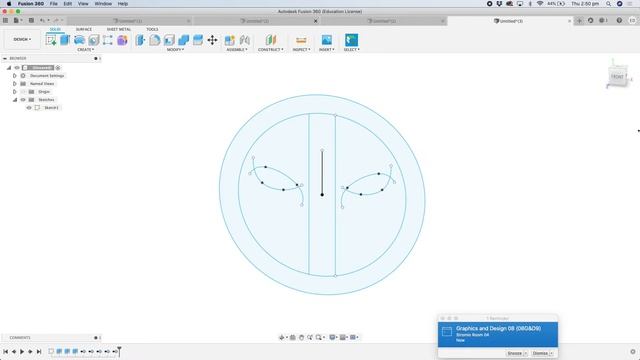The image size is (640, 360).
Task: Select the Offset Plane construct icon
Action: 271,40
